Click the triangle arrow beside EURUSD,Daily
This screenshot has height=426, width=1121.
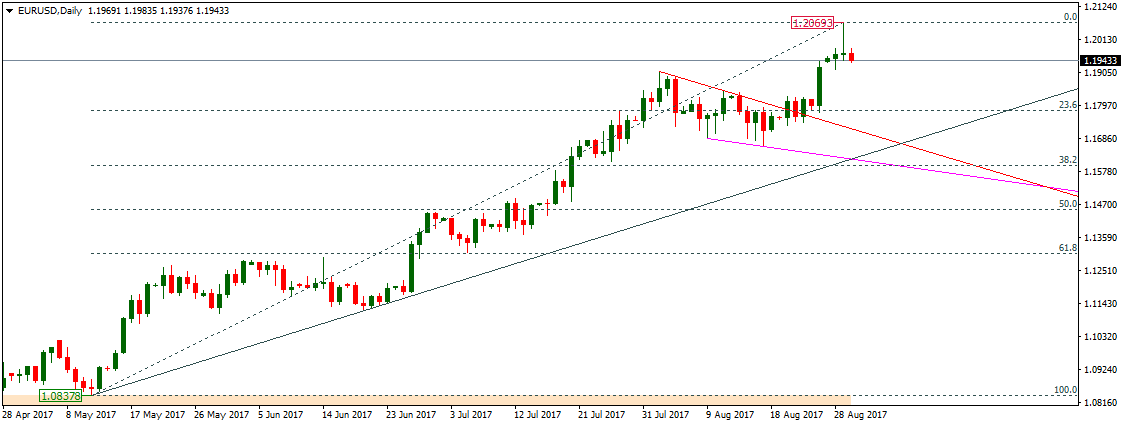pyautogui.click(x=7, y=8)
